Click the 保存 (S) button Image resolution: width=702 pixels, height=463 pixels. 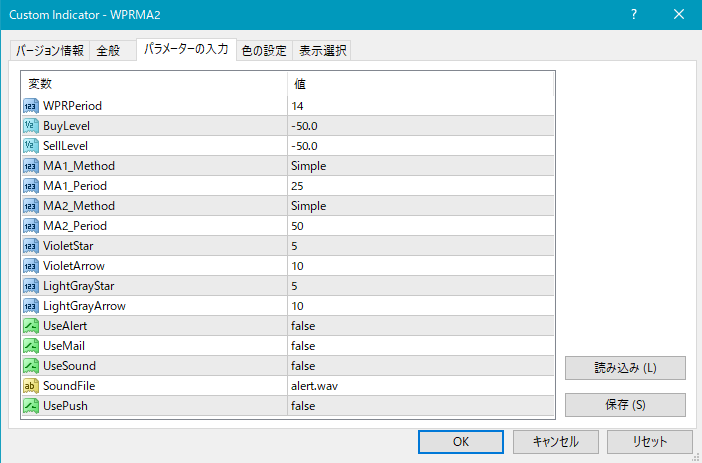pyautogui.click(x=625, y=405)
